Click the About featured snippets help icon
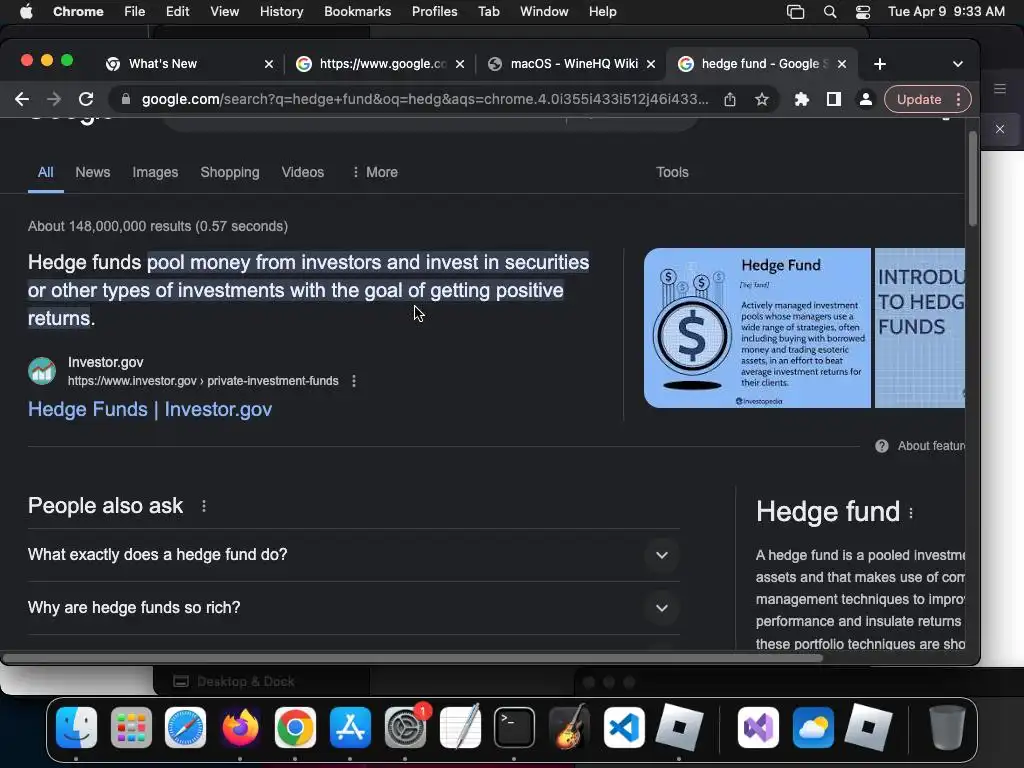 click(882, 446)
